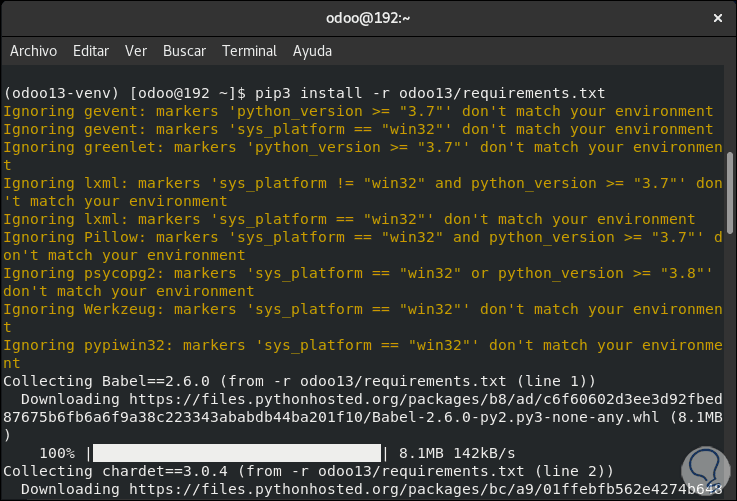The image size is (737, 501).
Task: Click the Ignoring Werkzeug warning line
Action: [x=360, y=309]
